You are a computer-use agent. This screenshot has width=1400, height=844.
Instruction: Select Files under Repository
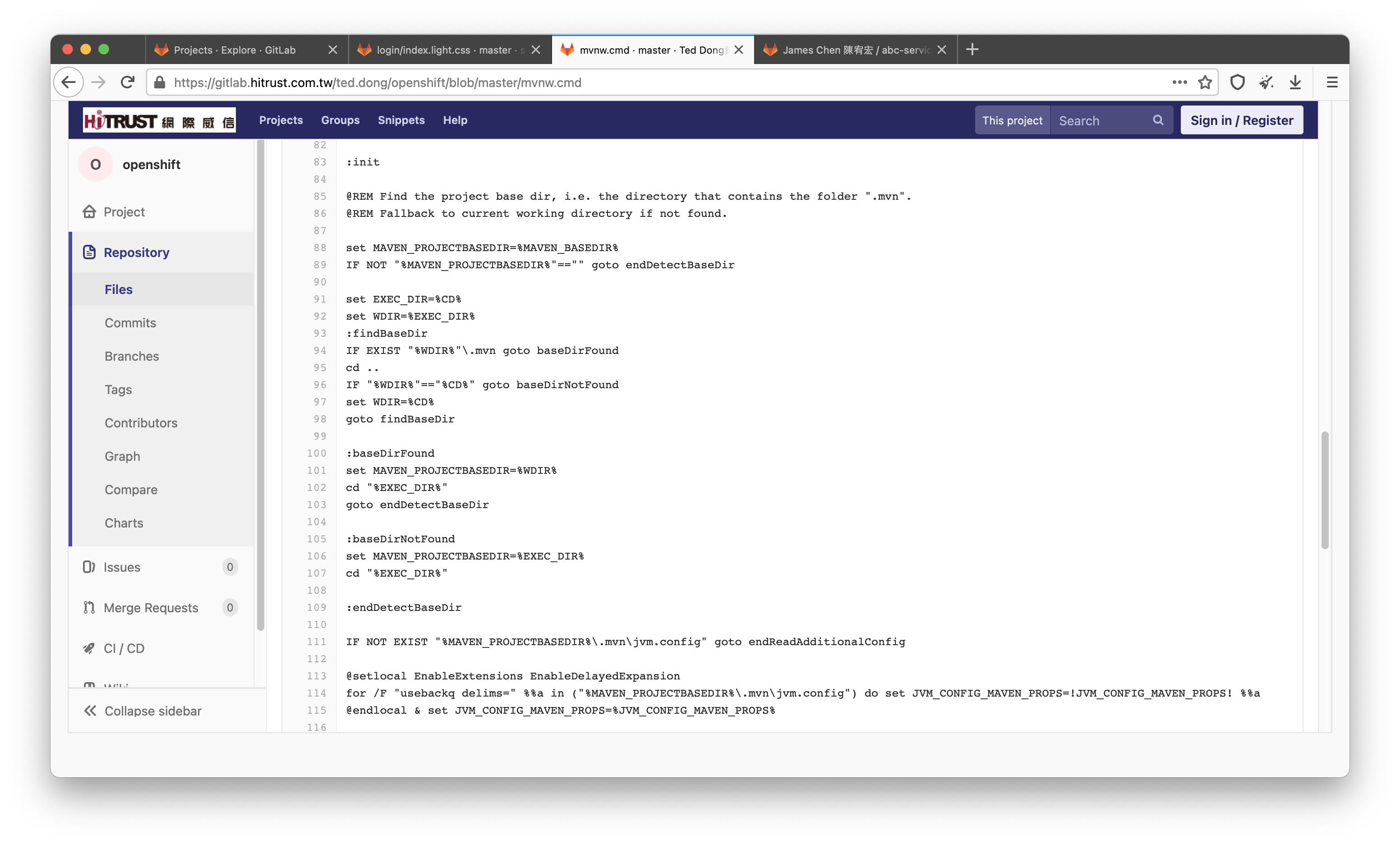click(x=118, y=289)
